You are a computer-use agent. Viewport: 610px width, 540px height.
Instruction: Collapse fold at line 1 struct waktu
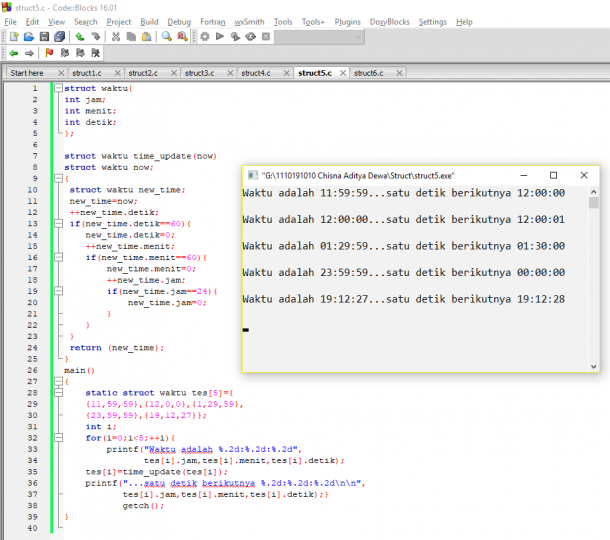pyautogui.click(x=58, y=88)
